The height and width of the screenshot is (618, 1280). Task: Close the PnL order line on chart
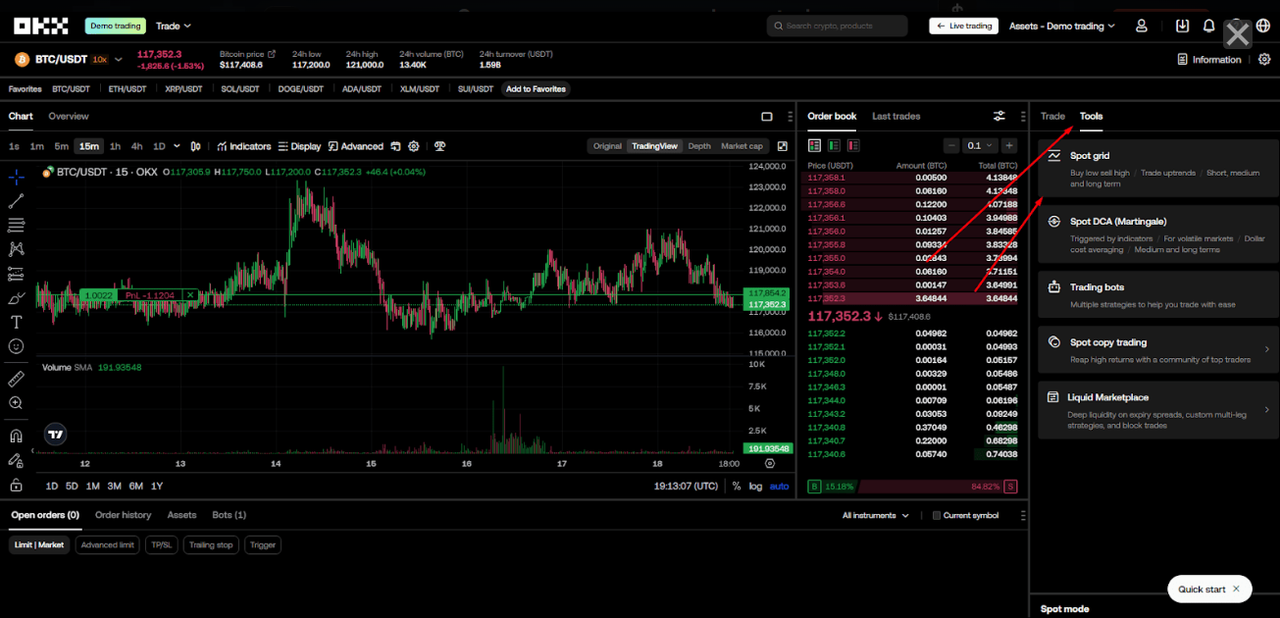pos(190,295)
